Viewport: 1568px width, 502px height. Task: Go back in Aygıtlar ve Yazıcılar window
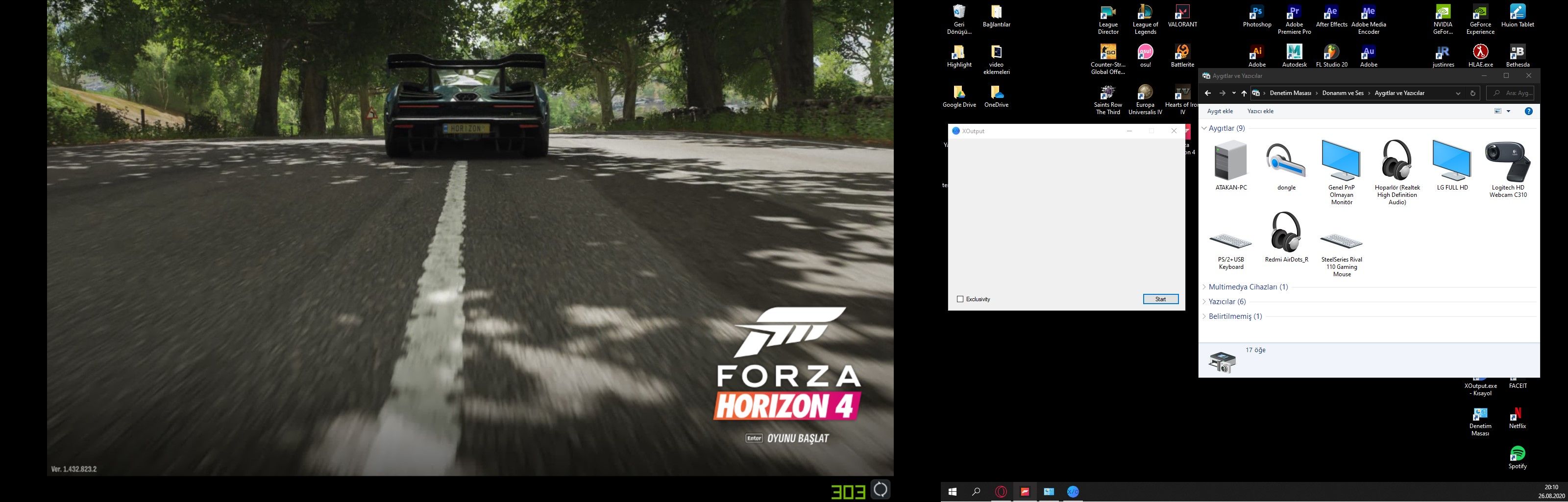(1208, 93)
